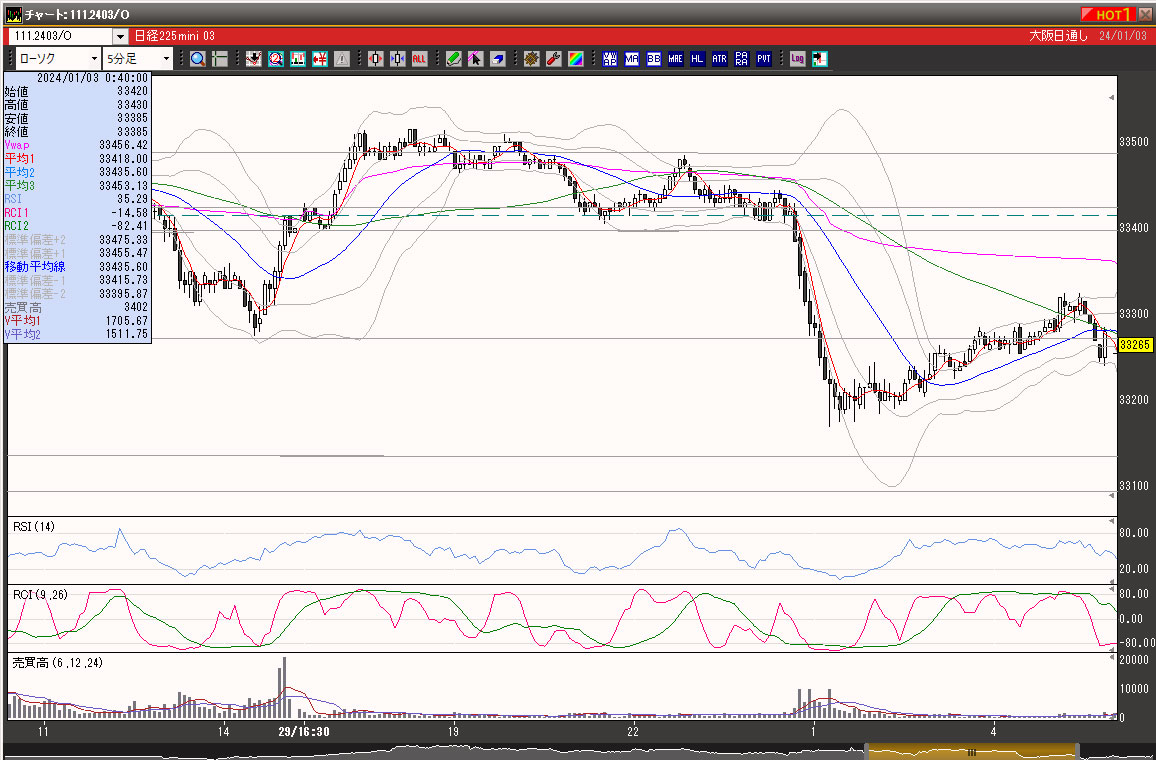Toggle the MA moving average indicator
The width and height of the screenshot is (1156, 760).
(x=632, y=59)
